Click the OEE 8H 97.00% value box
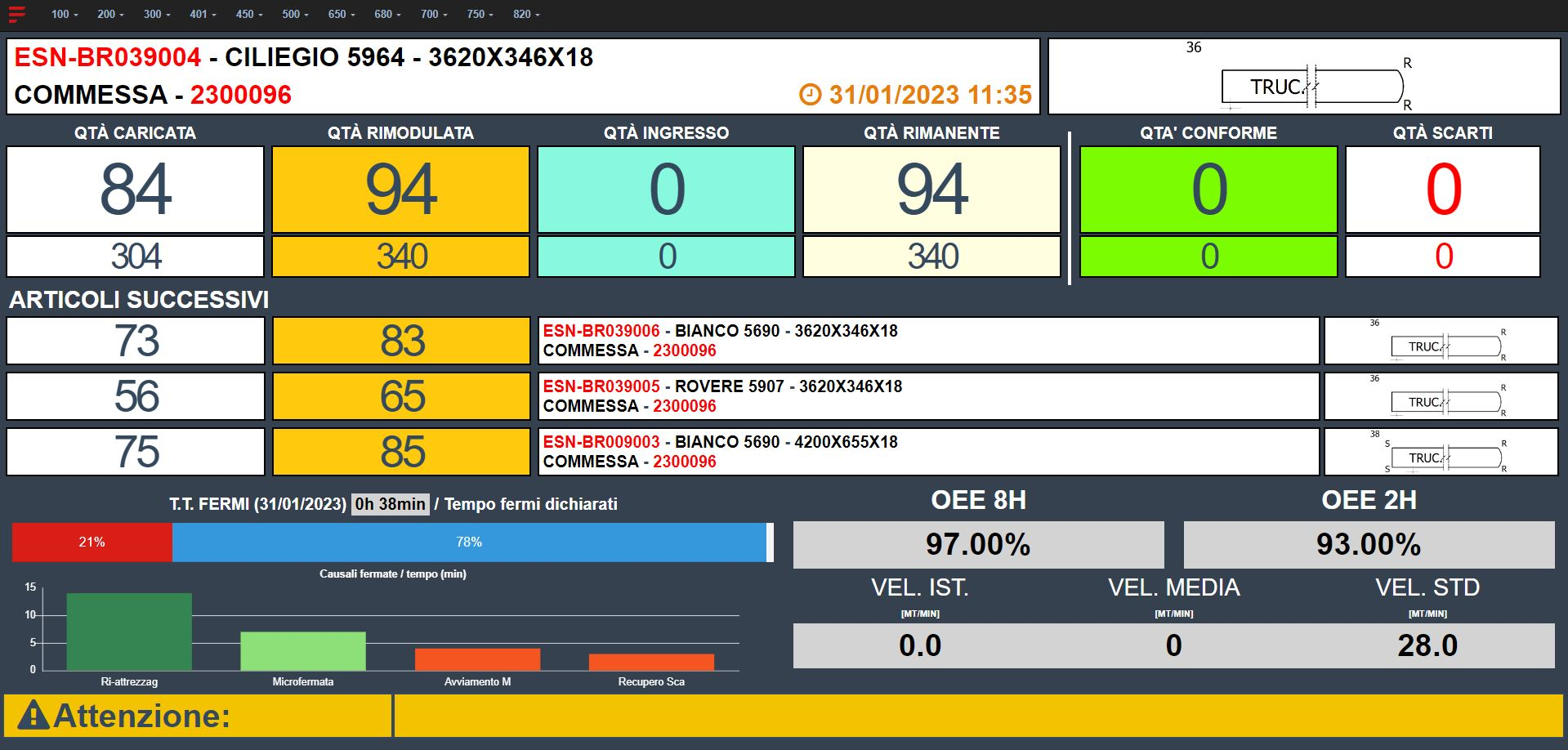This screenshot has height=750, width=1568. (x=978, y=545)
